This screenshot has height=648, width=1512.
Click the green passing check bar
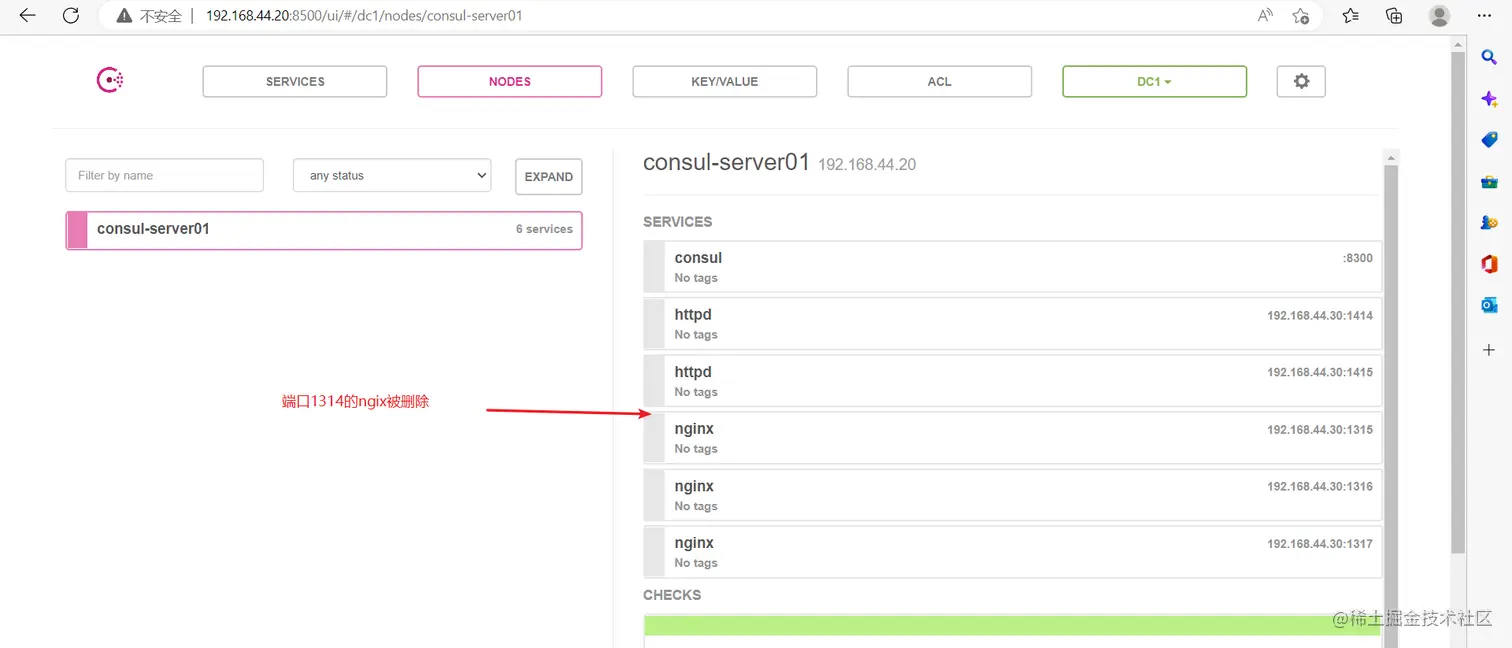pos(1013,626)
